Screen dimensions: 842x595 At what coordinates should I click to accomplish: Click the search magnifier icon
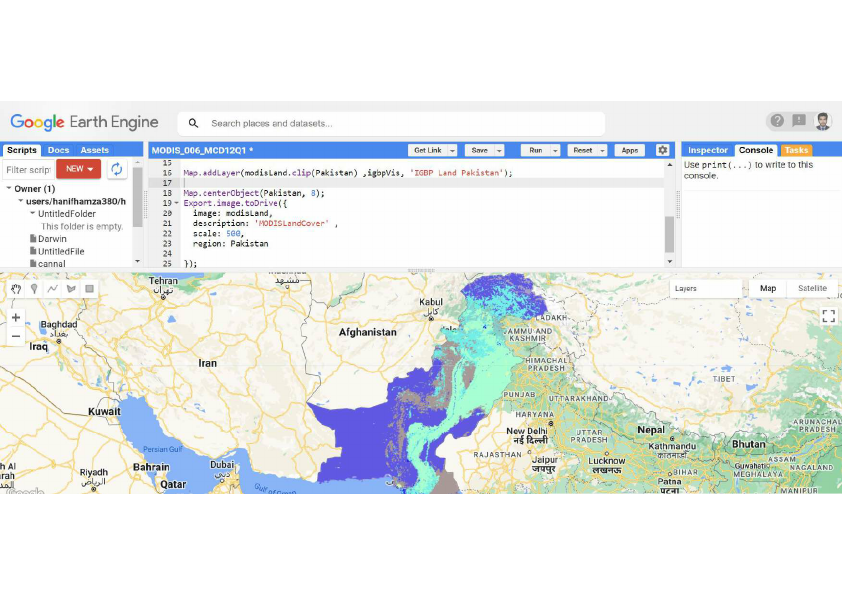click(x=193, y=124)
